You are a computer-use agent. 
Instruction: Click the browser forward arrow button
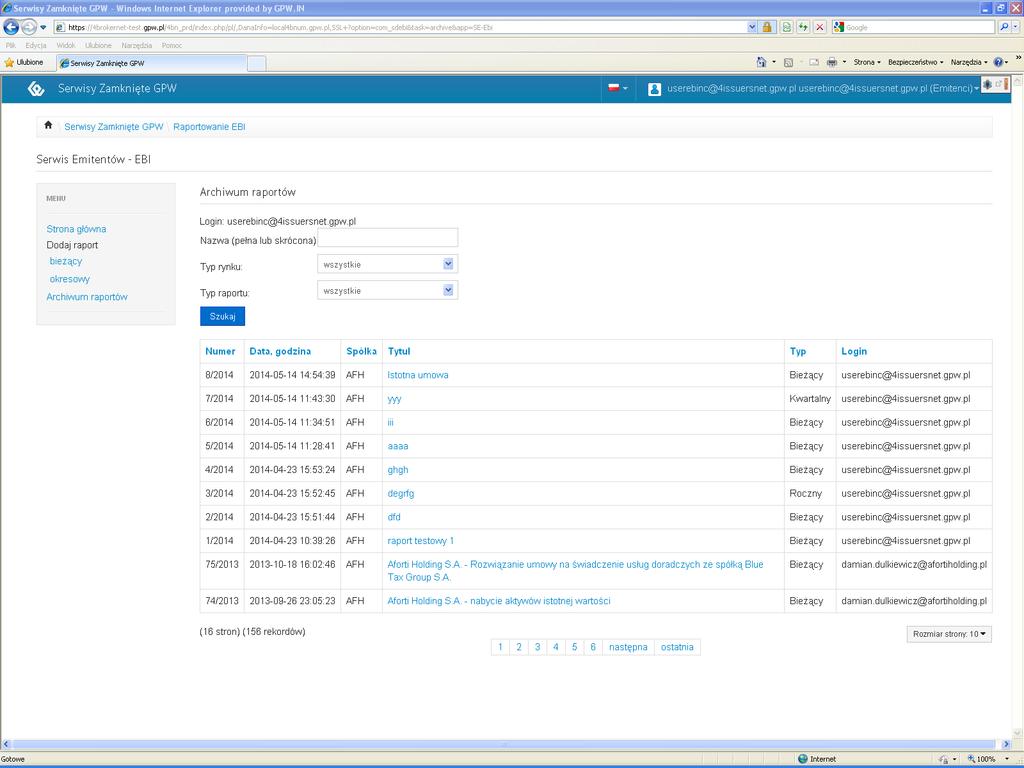[x=29, y=27]
